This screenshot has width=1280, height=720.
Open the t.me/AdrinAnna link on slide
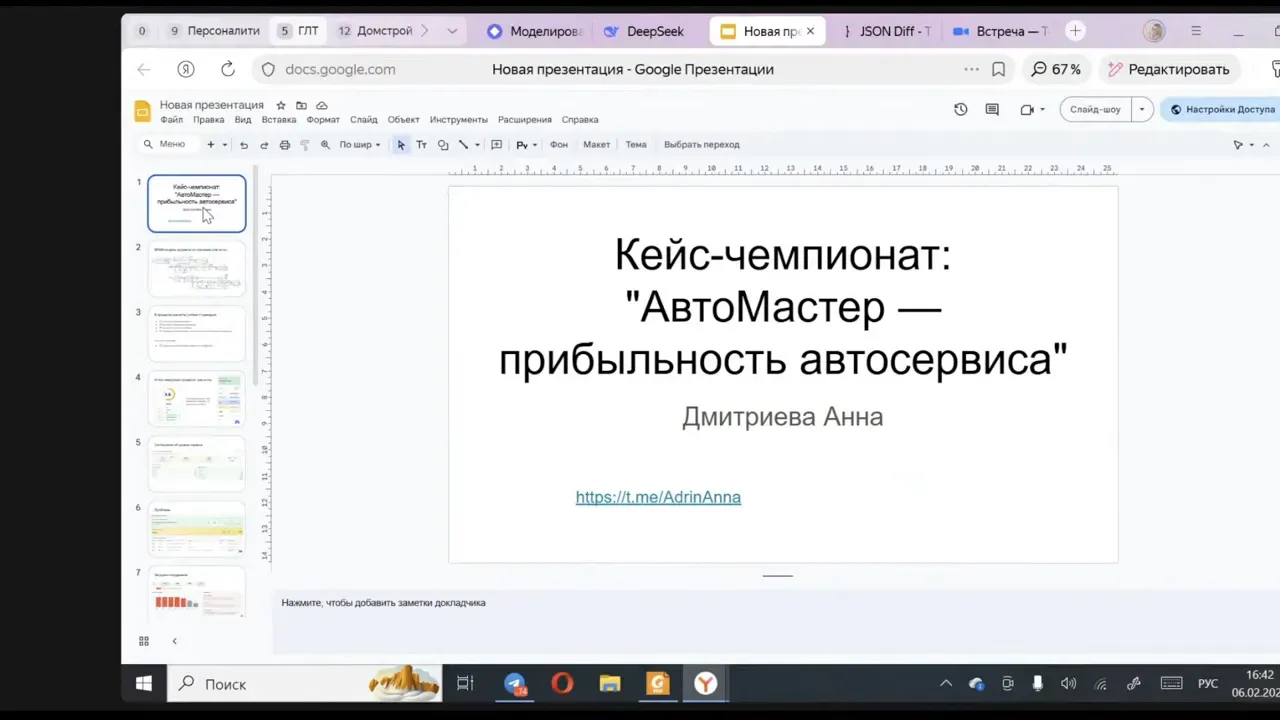[658, 497]
